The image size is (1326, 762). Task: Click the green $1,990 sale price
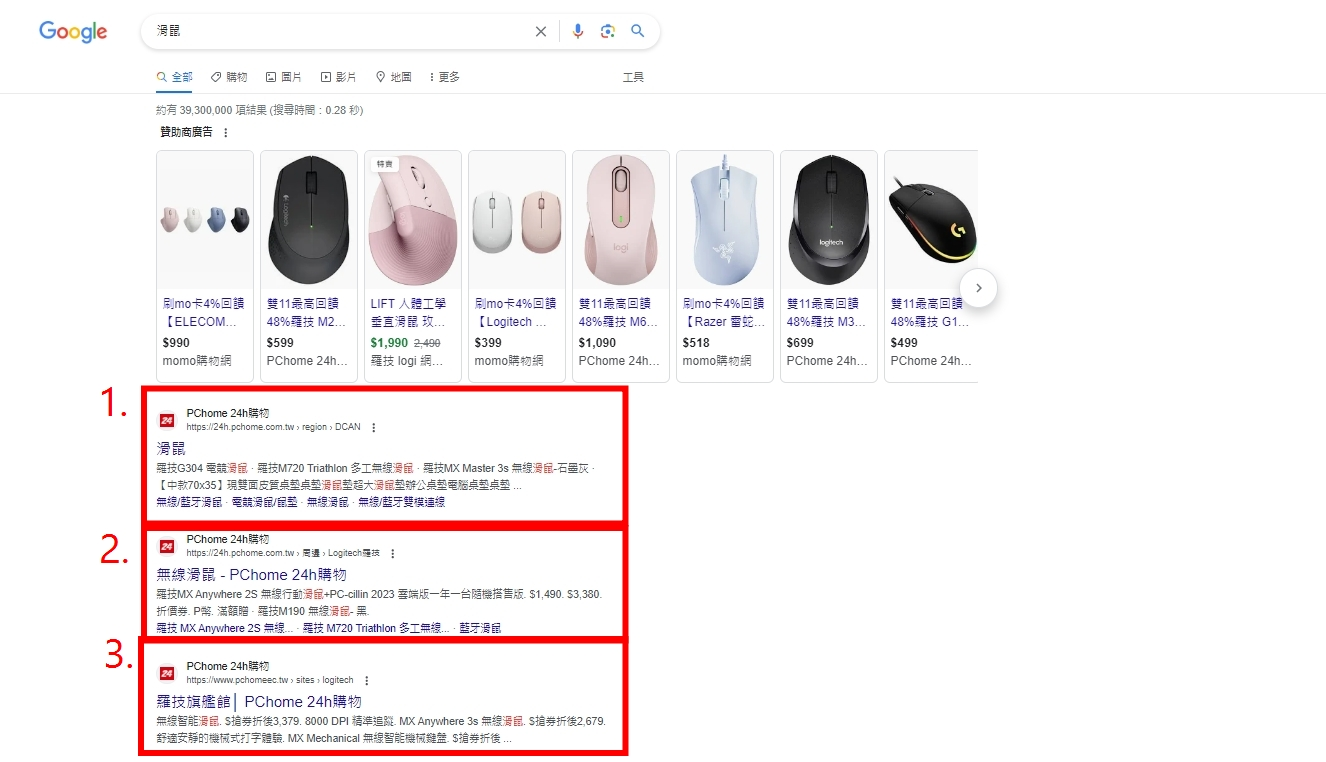389,343
